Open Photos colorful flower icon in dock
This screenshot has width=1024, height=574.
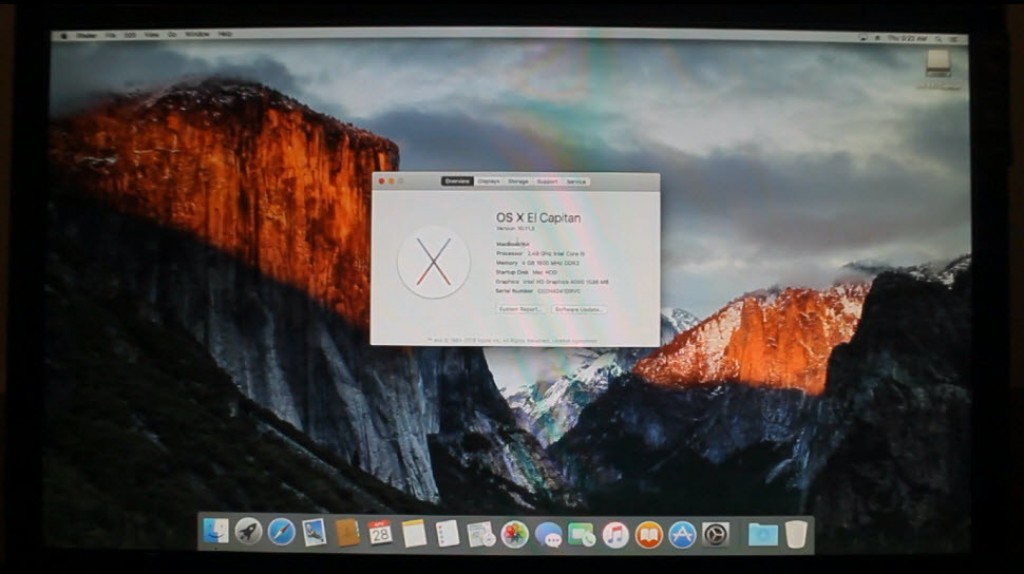point(515,535)
